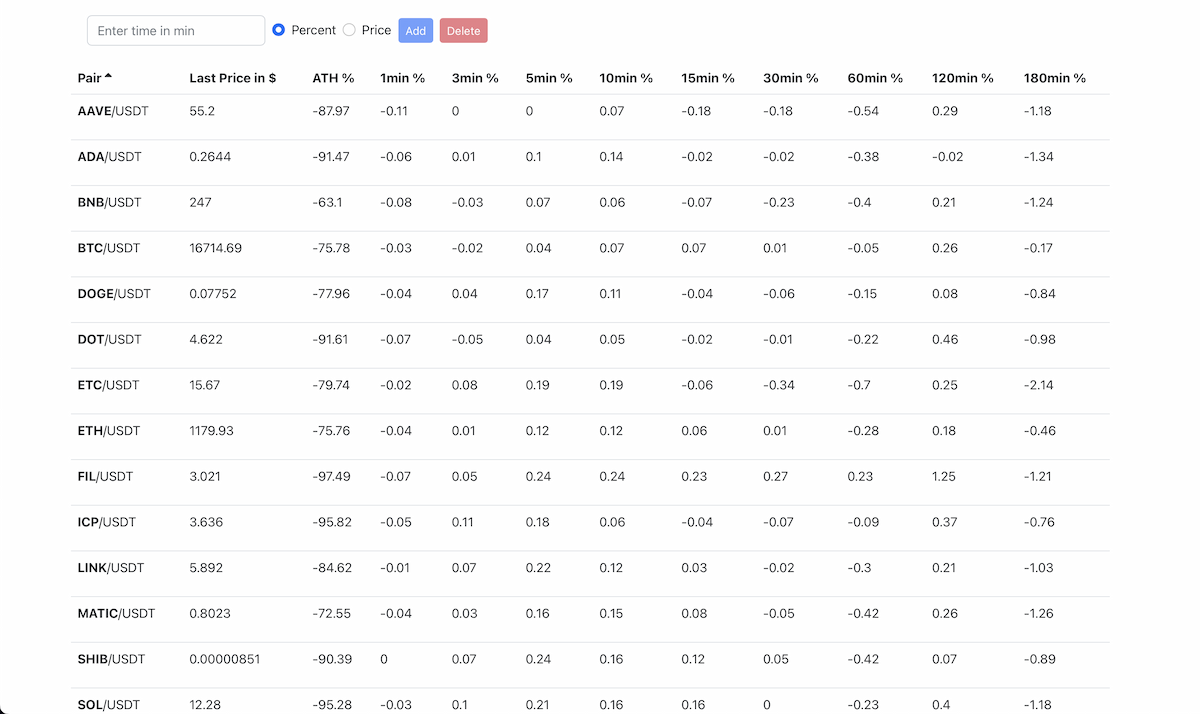Viewport: 1200px width, 714px height.
Task: Sort by 3min % column header
Action: (x=475, y=78)
